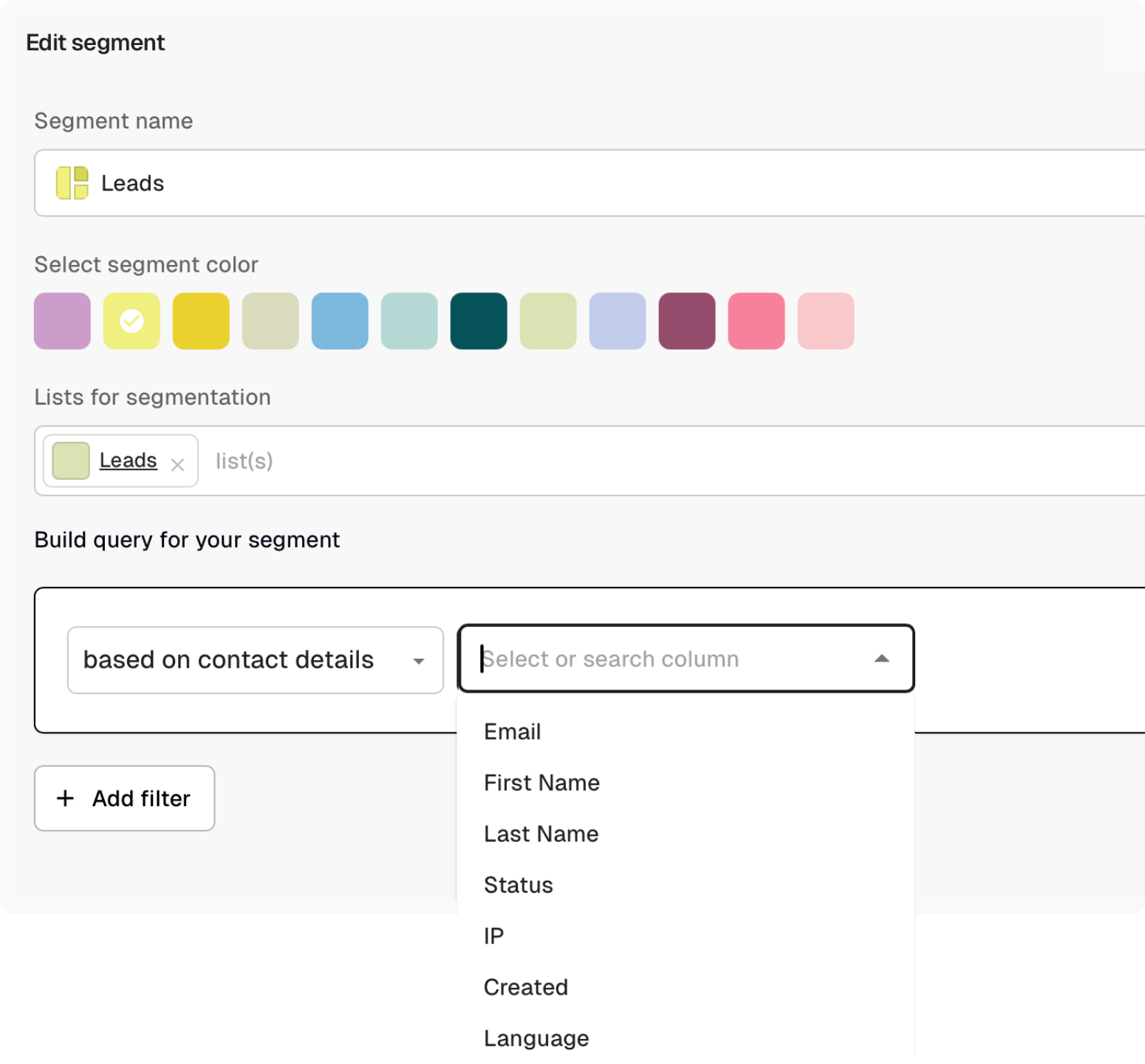Select the Status column option

click(518, 885)
